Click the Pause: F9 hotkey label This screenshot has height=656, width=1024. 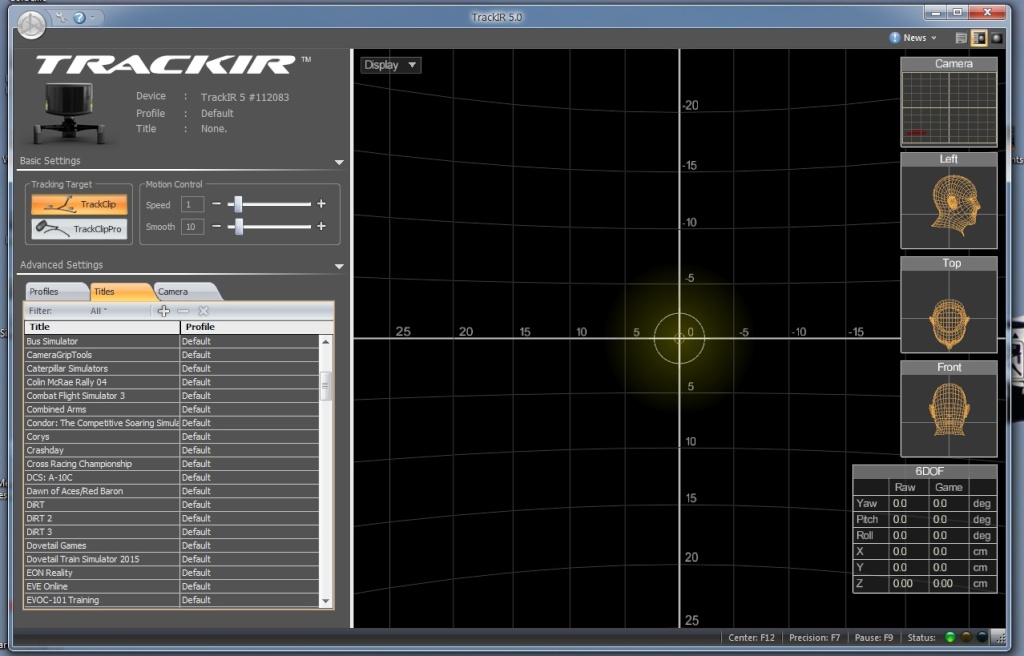[x=874, y=638]
